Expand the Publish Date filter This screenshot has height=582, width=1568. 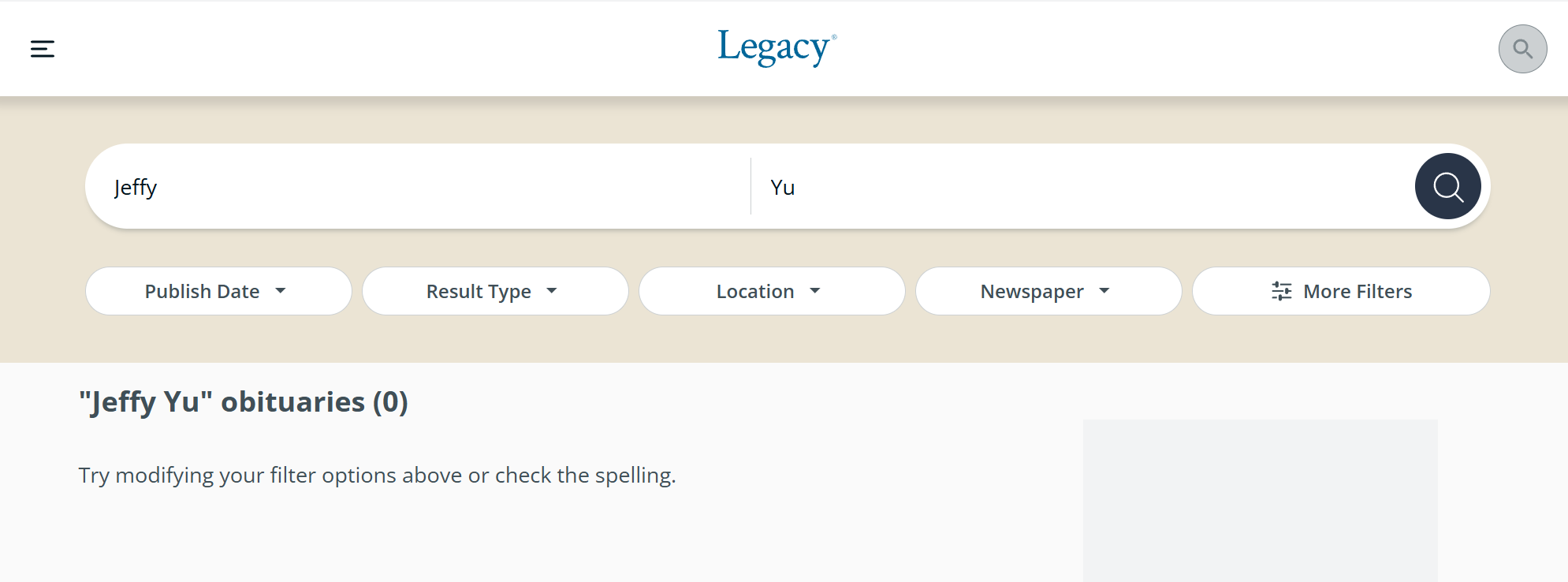pos(203,292)
